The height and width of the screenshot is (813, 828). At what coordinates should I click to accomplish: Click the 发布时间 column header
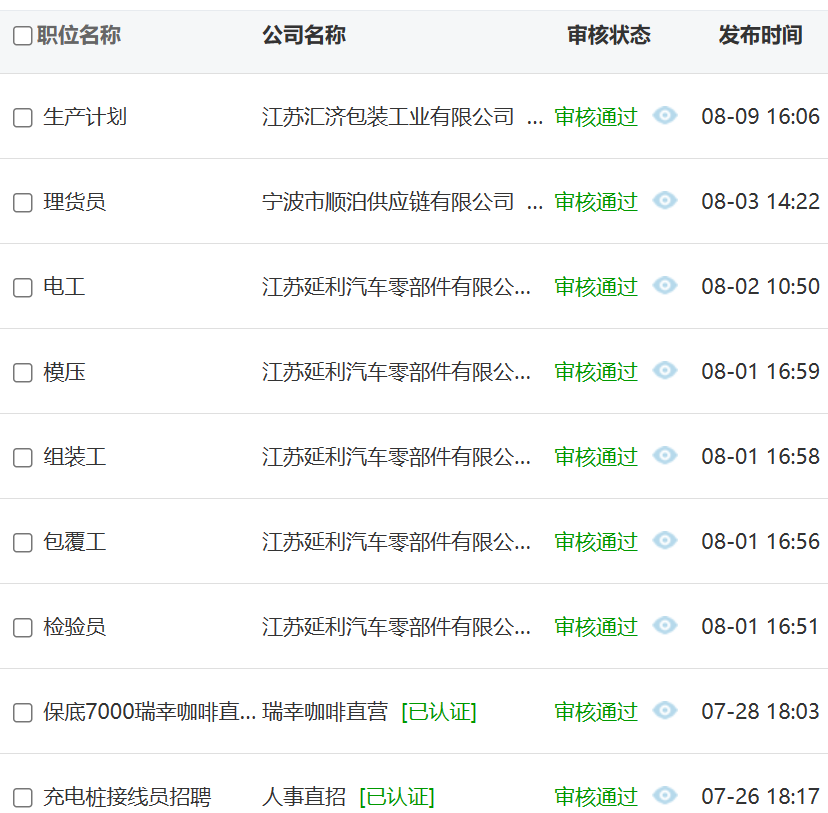click(x=760, y=35)
